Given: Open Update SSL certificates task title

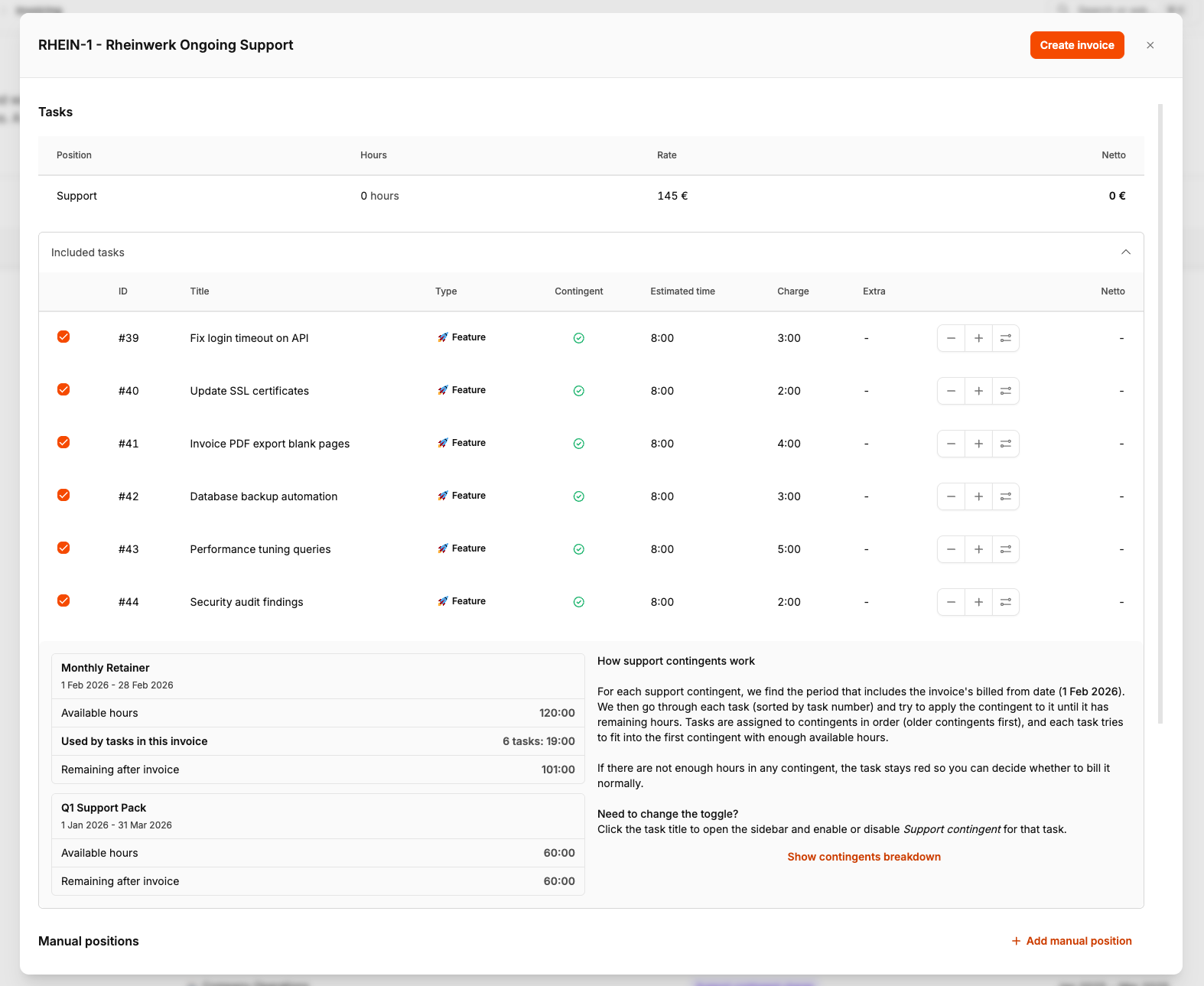Looking at the screenshot, I should point(249,391).
